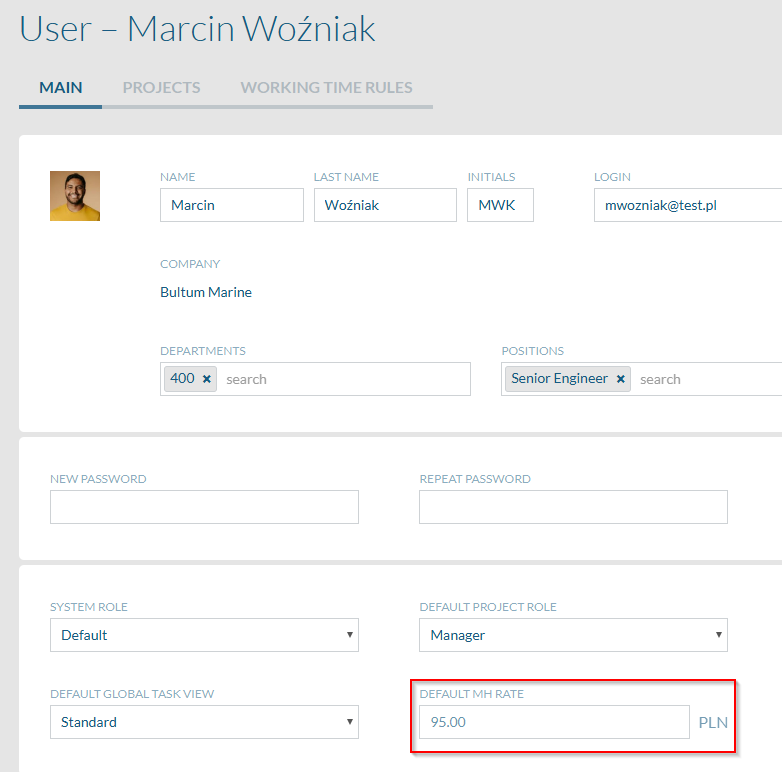The image size is (782, 772).
Task: Open the System Role dropdown
Action: (x=204, y=635)
